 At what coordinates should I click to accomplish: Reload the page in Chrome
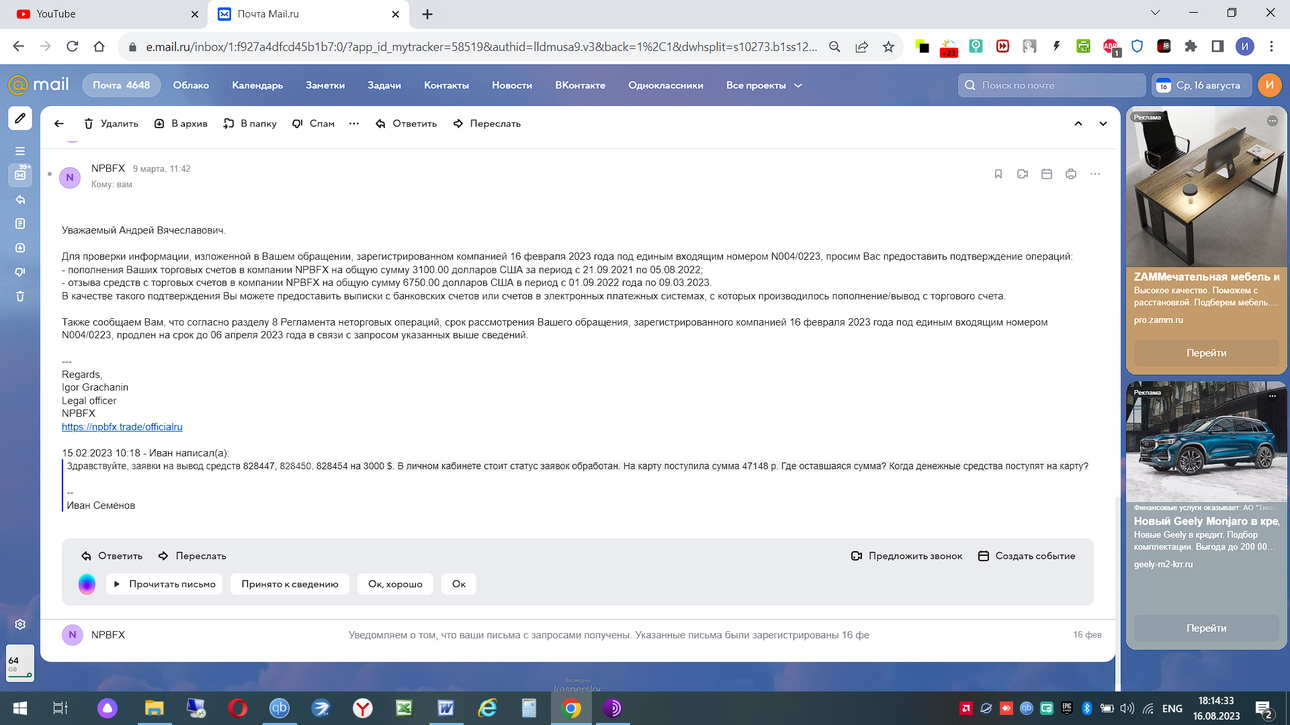pos(72,46)
